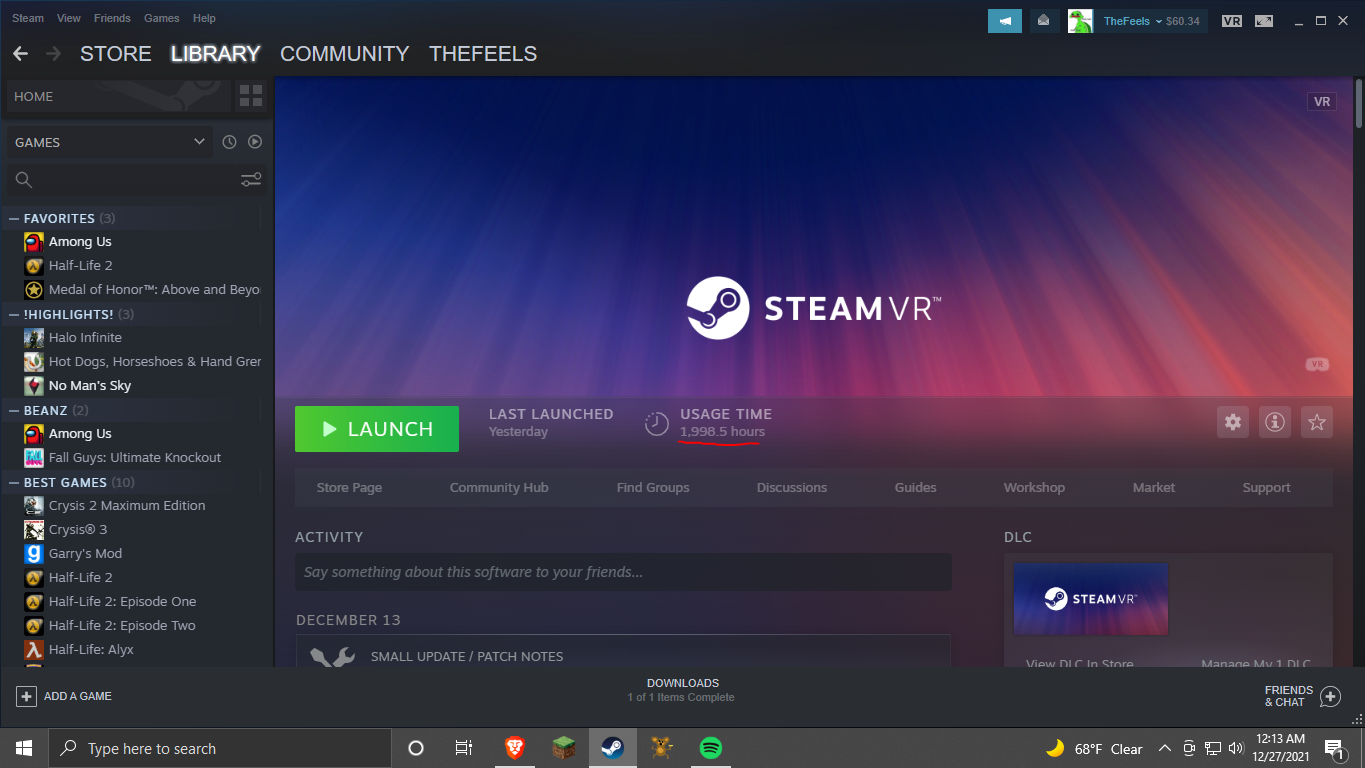Click the TheFeels profile avatar
1365x768 pixels.
point(1080,21)
